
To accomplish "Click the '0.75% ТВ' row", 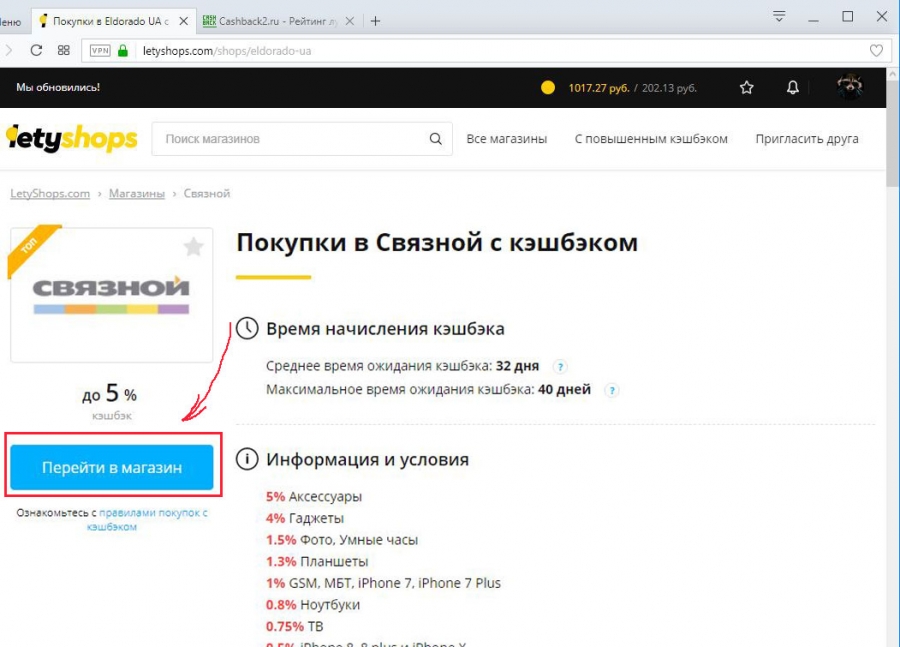I will tap(294, 626).
